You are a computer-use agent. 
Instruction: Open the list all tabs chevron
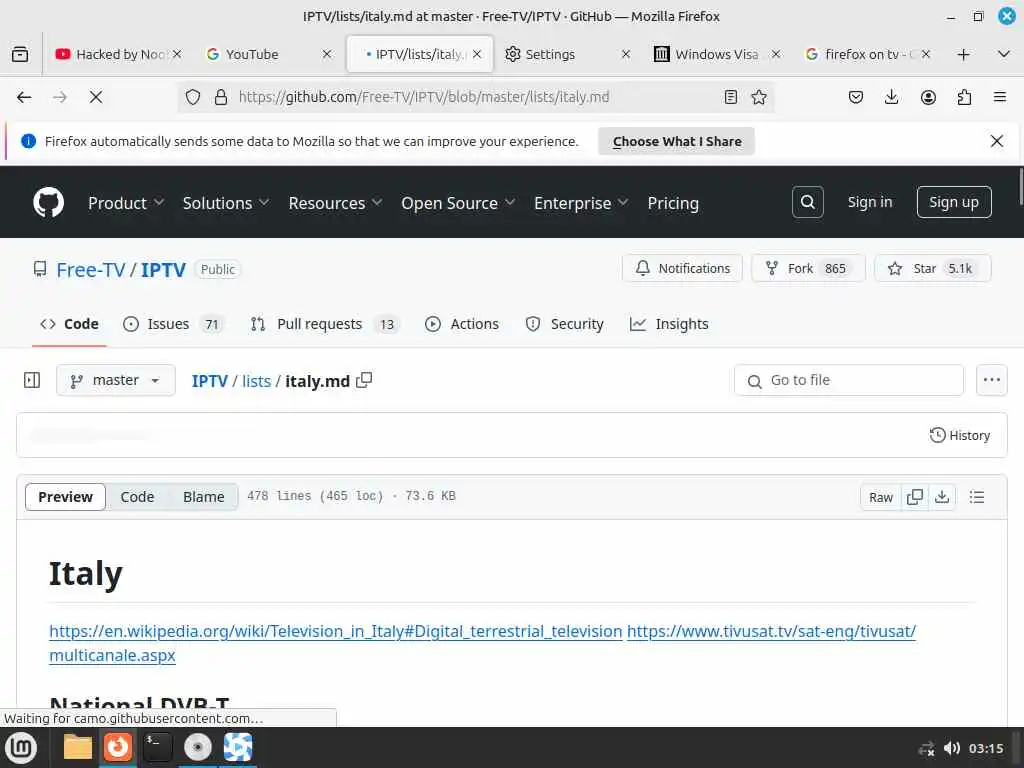pos(1004,54)
